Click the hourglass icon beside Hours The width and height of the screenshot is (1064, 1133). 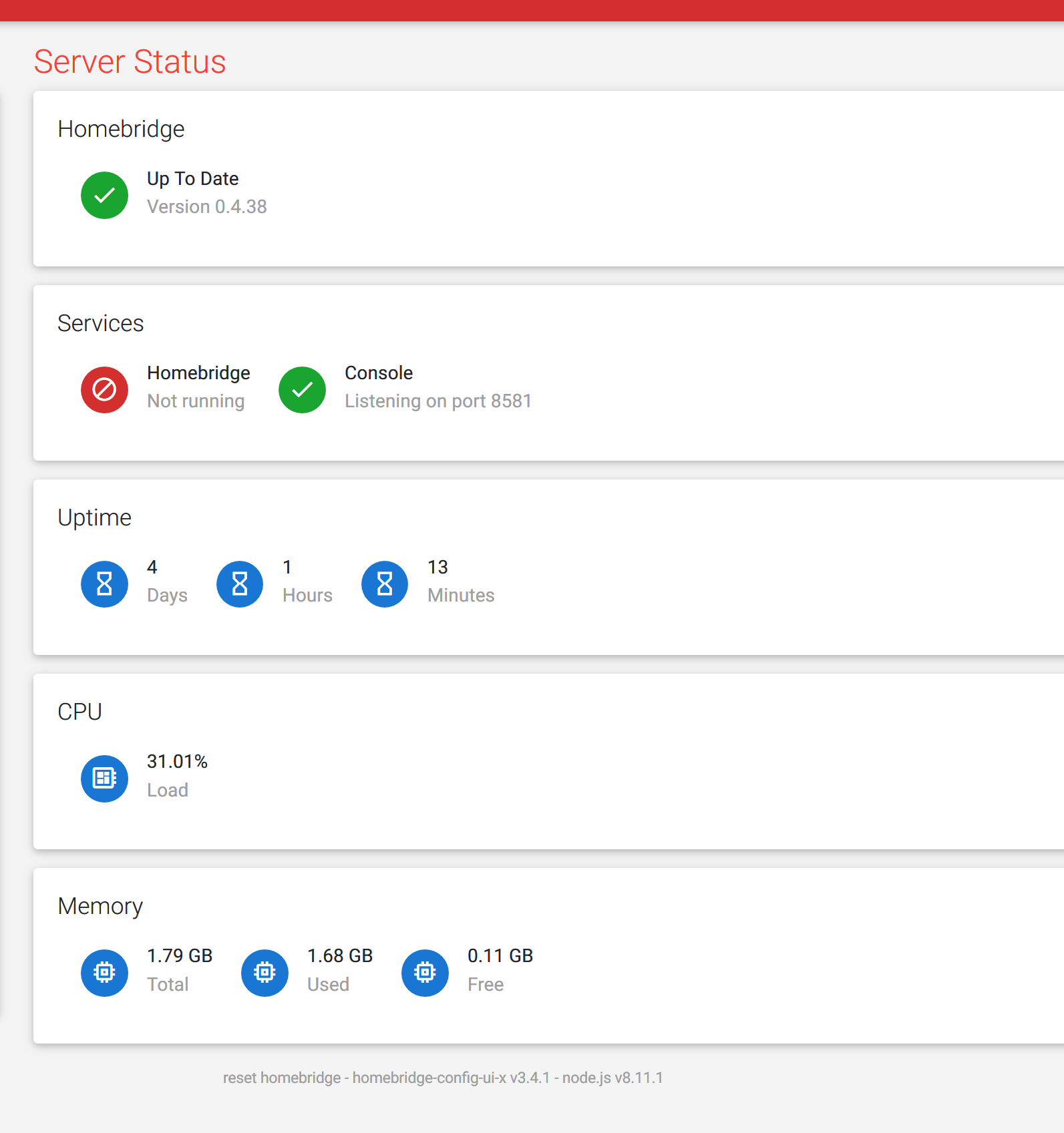click(x=240, y=584)
